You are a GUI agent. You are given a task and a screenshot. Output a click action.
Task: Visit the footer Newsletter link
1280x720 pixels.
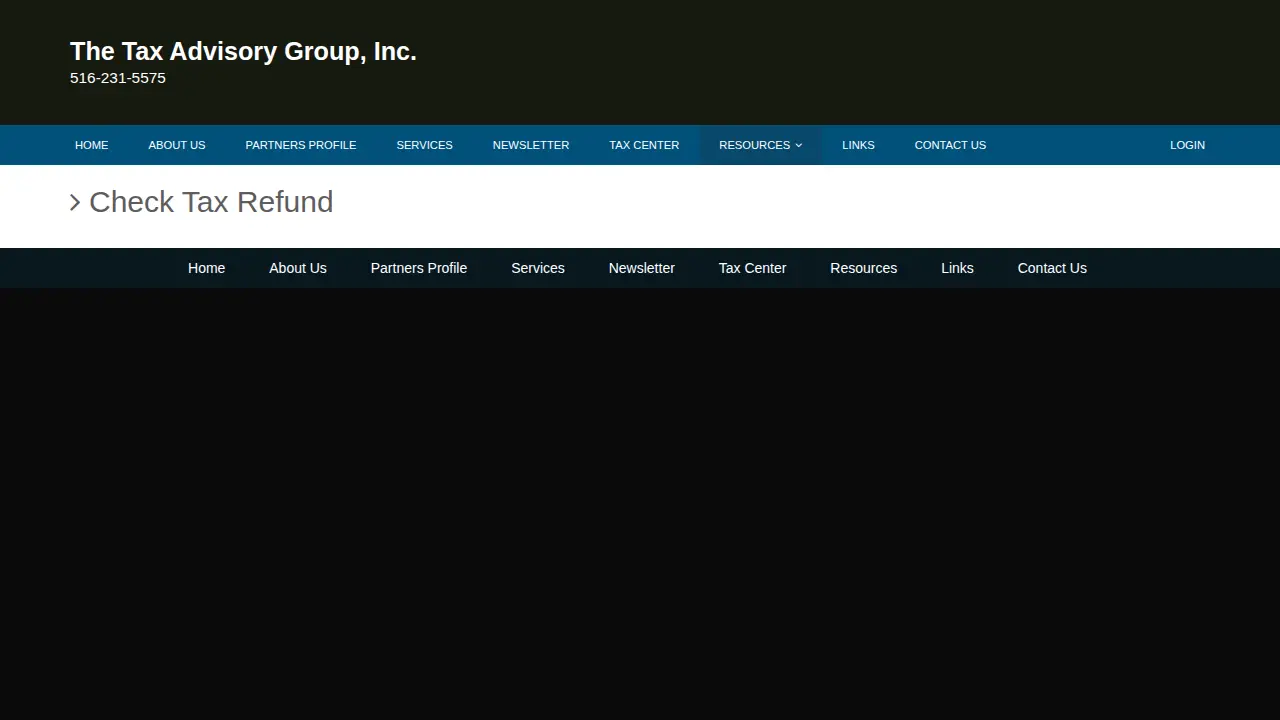642,268
